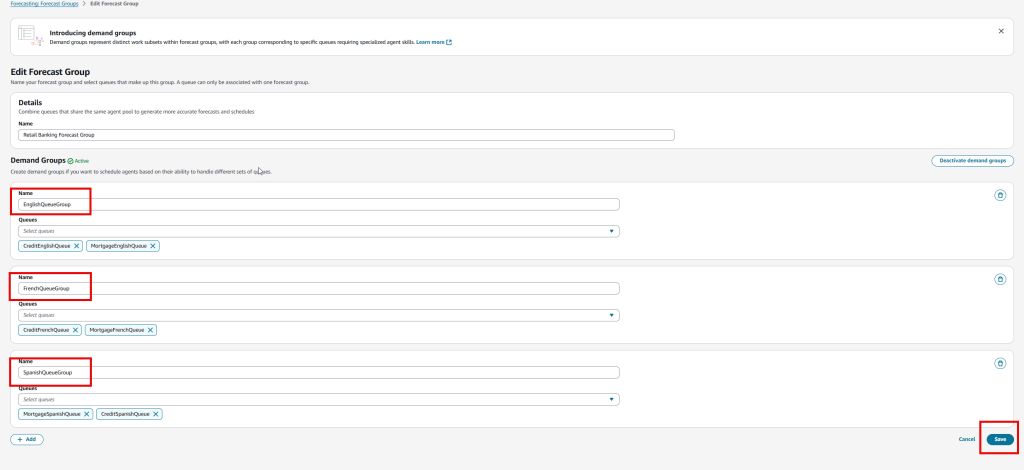Remove CreditSpanishQueue chip

(x=155, y=414)
